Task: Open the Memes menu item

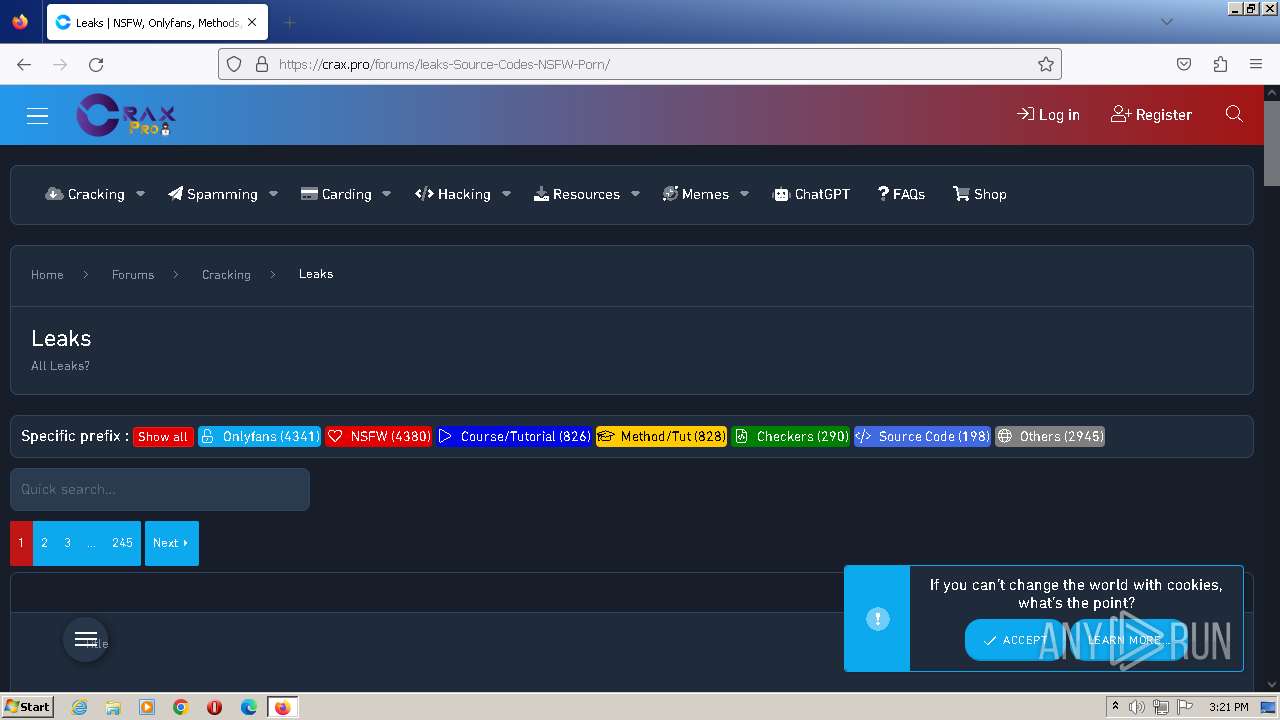Action: click(695, 194)
